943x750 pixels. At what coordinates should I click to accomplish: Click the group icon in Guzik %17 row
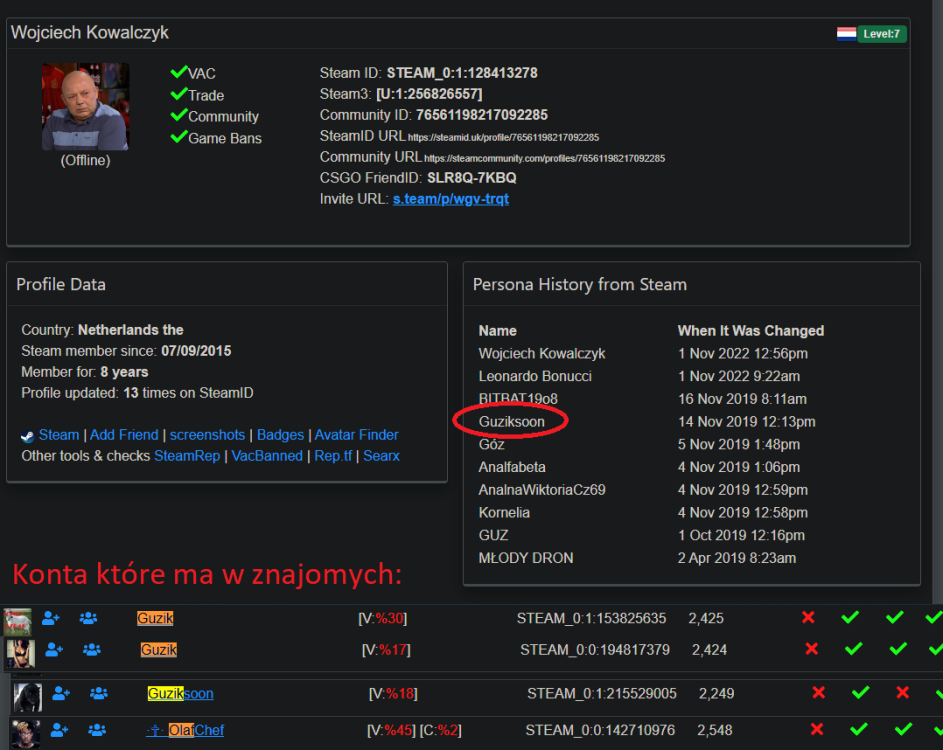pos(91,650)
